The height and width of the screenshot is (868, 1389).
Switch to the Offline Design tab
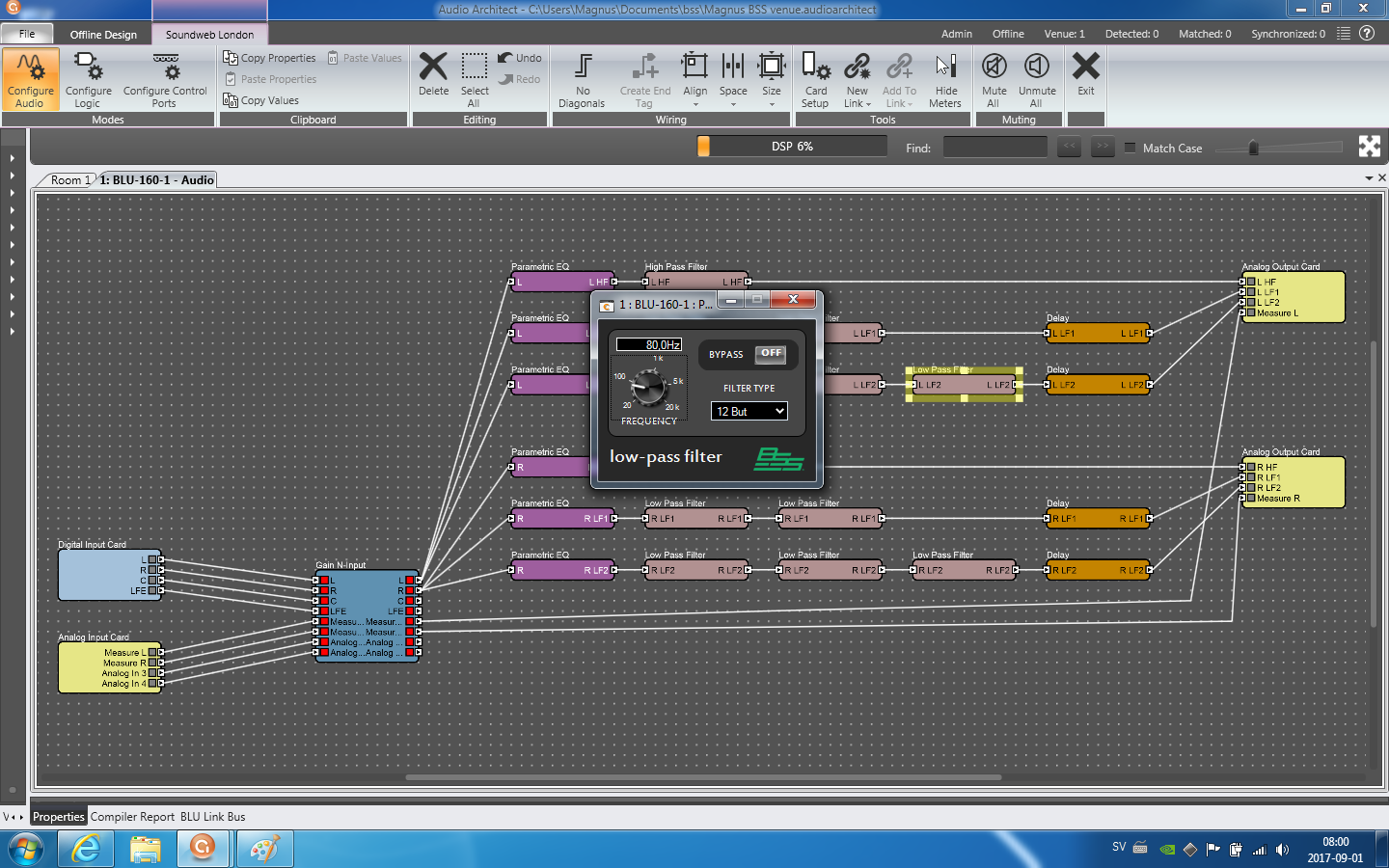click(x=103, y=34)
